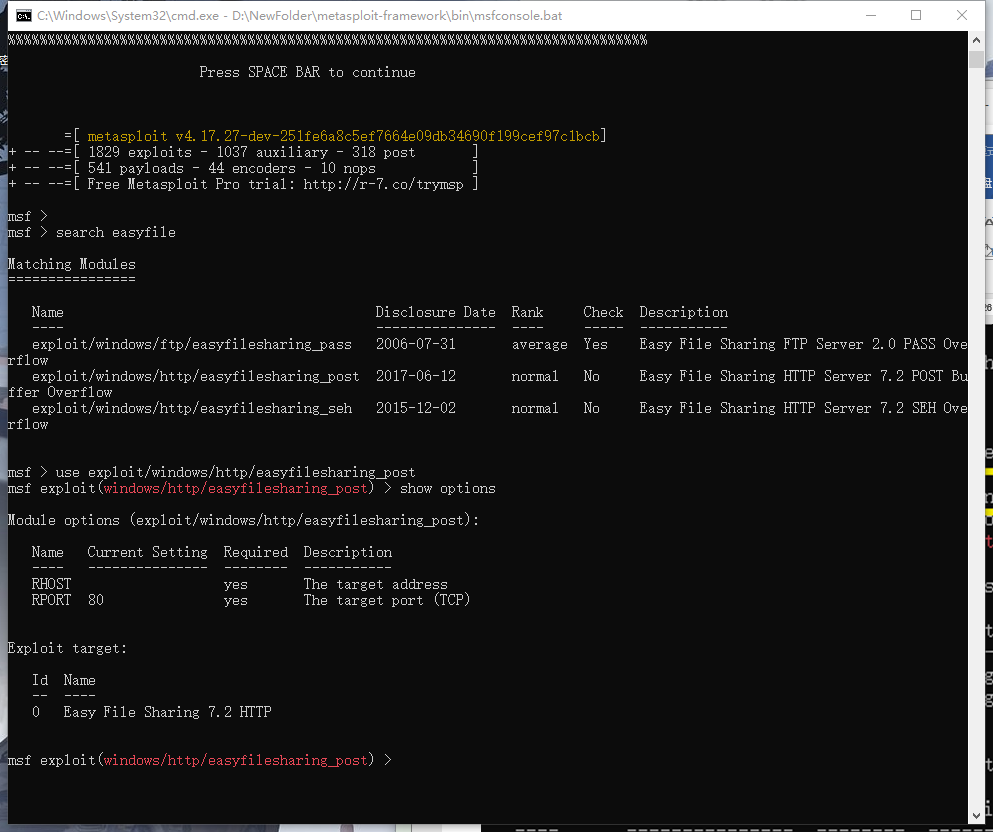Viewport: 993px width, 832px height.
Task: Click 'Easy File Sharing FTP Server 2.0' description
Action: (x=768, y=344)
